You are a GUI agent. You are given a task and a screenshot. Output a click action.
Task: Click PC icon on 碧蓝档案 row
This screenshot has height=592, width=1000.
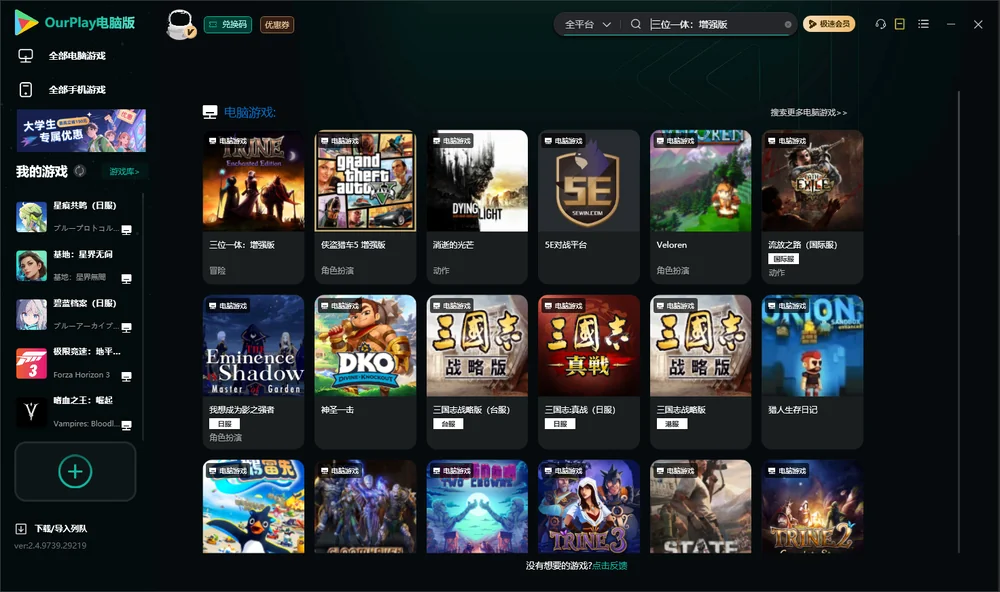(126, 328)
